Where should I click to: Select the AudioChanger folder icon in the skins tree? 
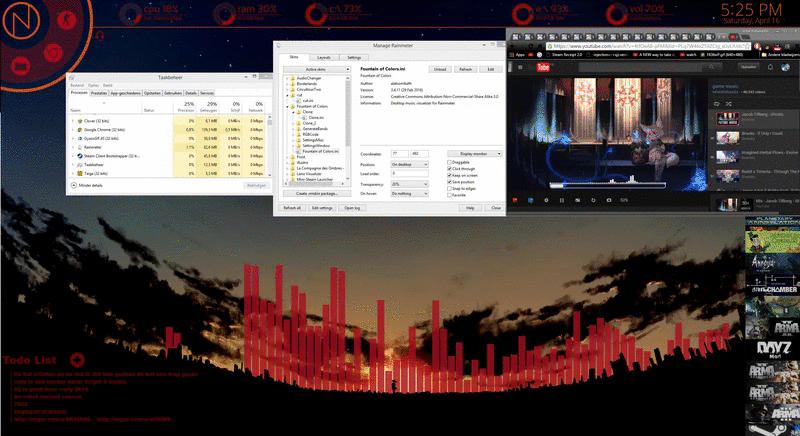293,78
